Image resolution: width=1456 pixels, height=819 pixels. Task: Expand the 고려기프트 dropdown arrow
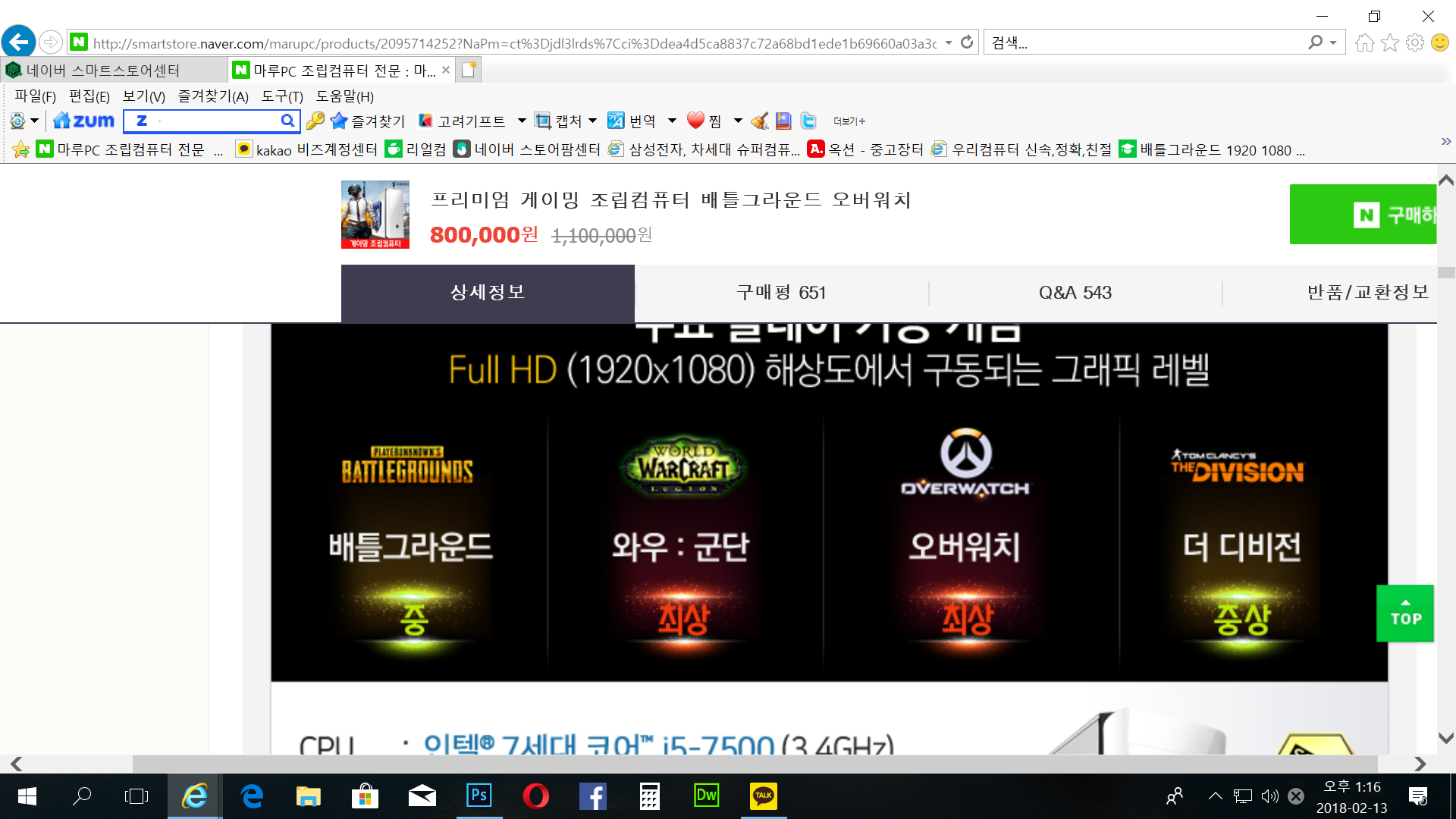coord(522,121)
